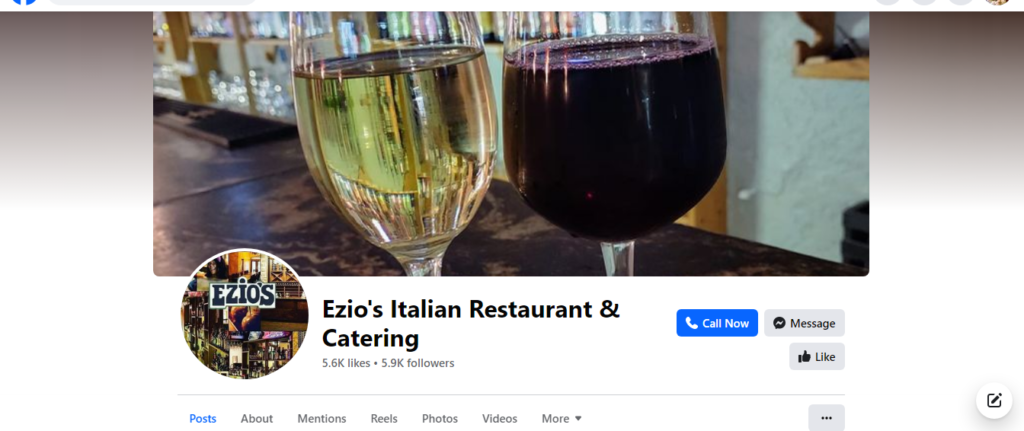Open the Mentions tab

pos(322,419)
